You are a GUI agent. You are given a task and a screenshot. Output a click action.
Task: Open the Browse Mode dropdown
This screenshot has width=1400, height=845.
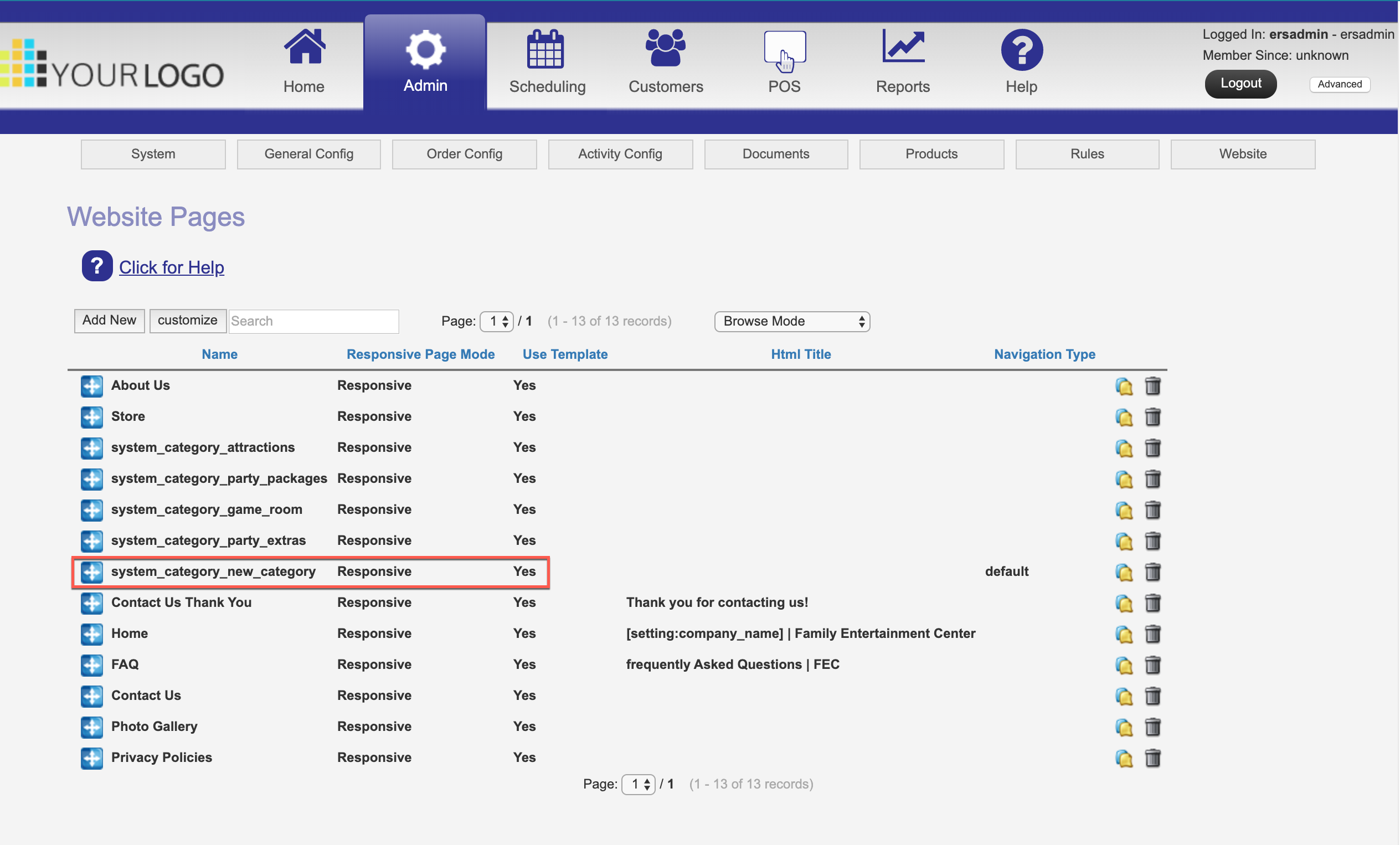pos(792,321)
